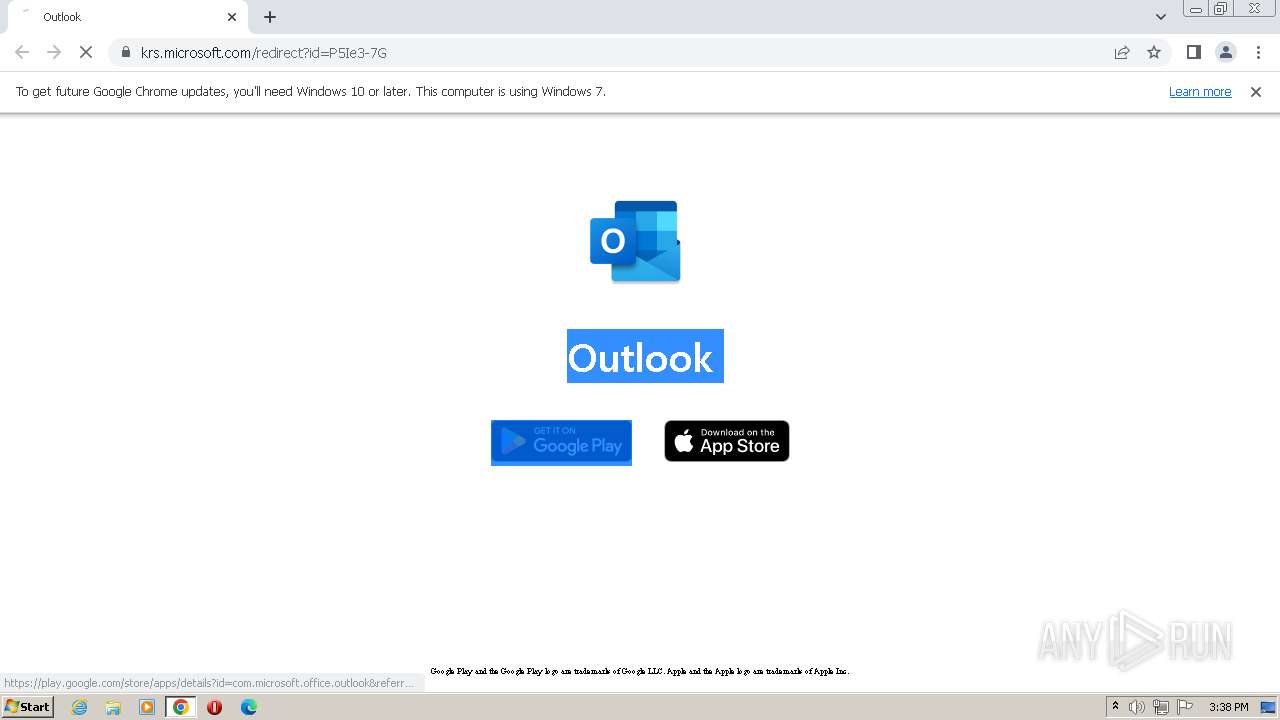Open the Get it on Google Play badge
This screenshot has height=720, width=1280.
coord(561,442)
